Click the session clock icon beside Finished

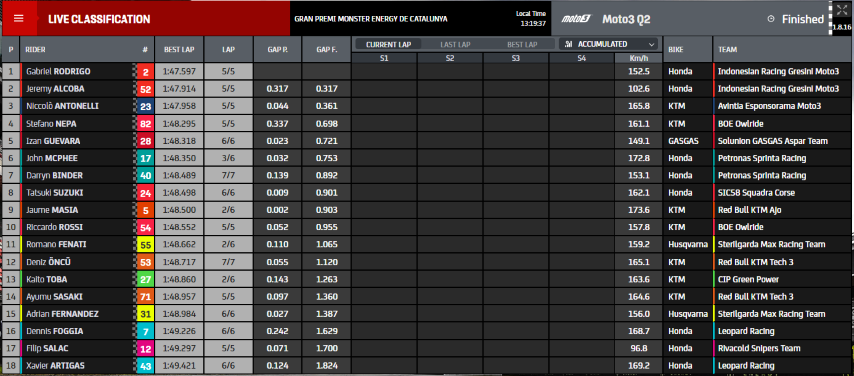click(771, 19)
